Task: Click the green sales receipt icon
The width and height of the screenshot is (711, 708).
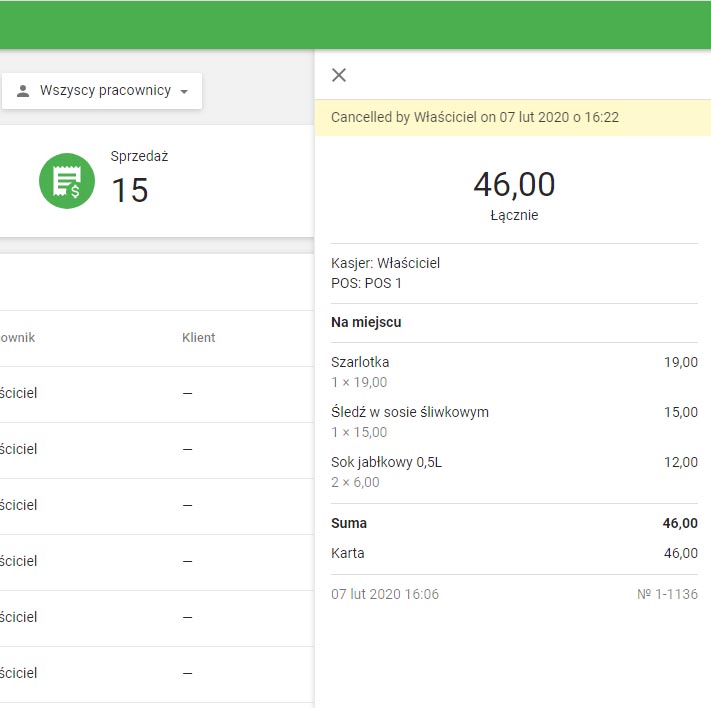Action: point(67,181)
